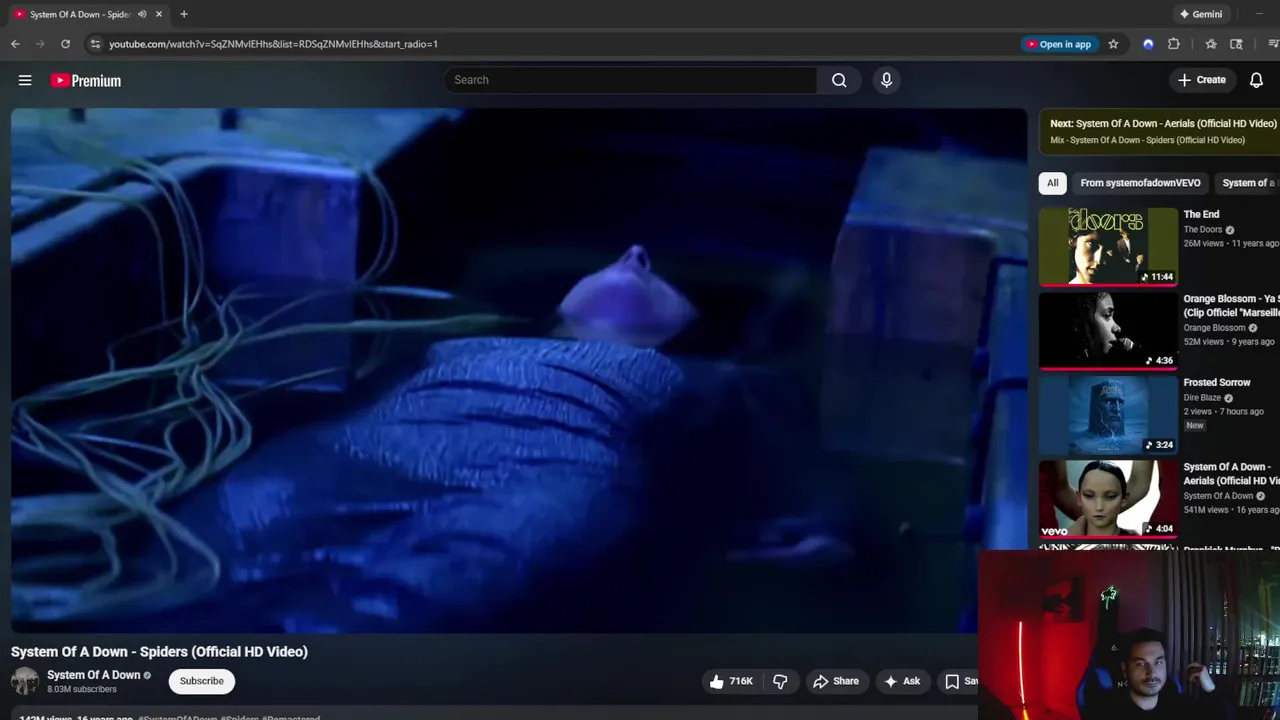Click The End video title
1280x720 pixels.
[x=1201, y=214]
